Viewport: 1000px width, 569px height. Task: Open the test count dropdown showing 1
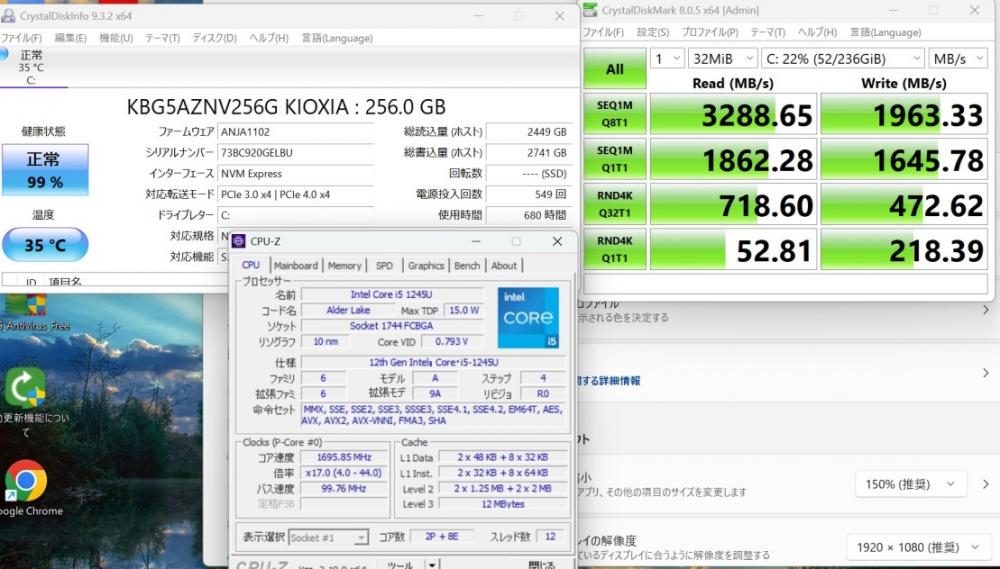pyautogui.click(x=667, y=59)
